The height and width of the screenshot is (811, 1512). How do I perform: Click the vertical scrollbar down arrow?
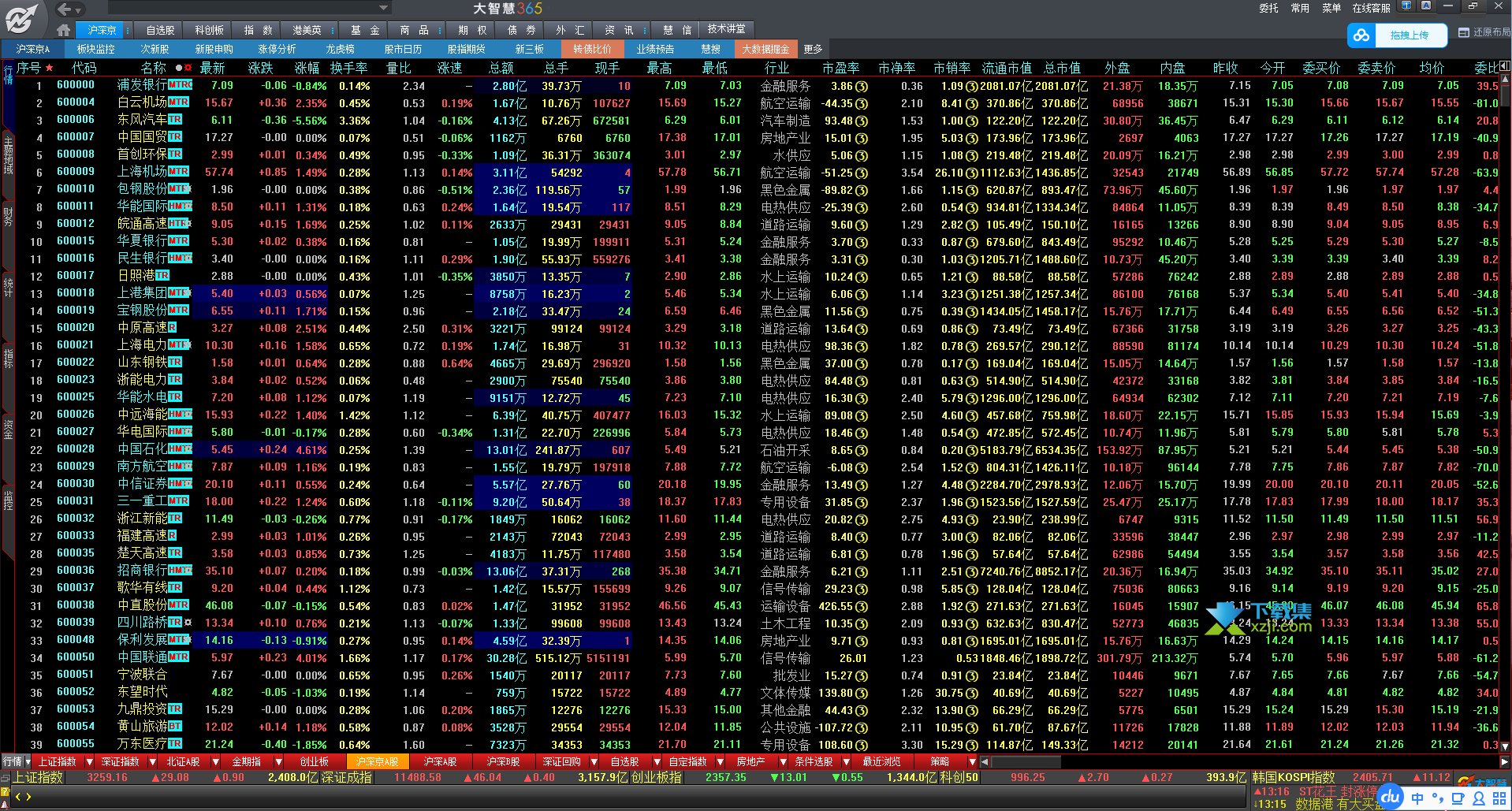pos(1505,746)
